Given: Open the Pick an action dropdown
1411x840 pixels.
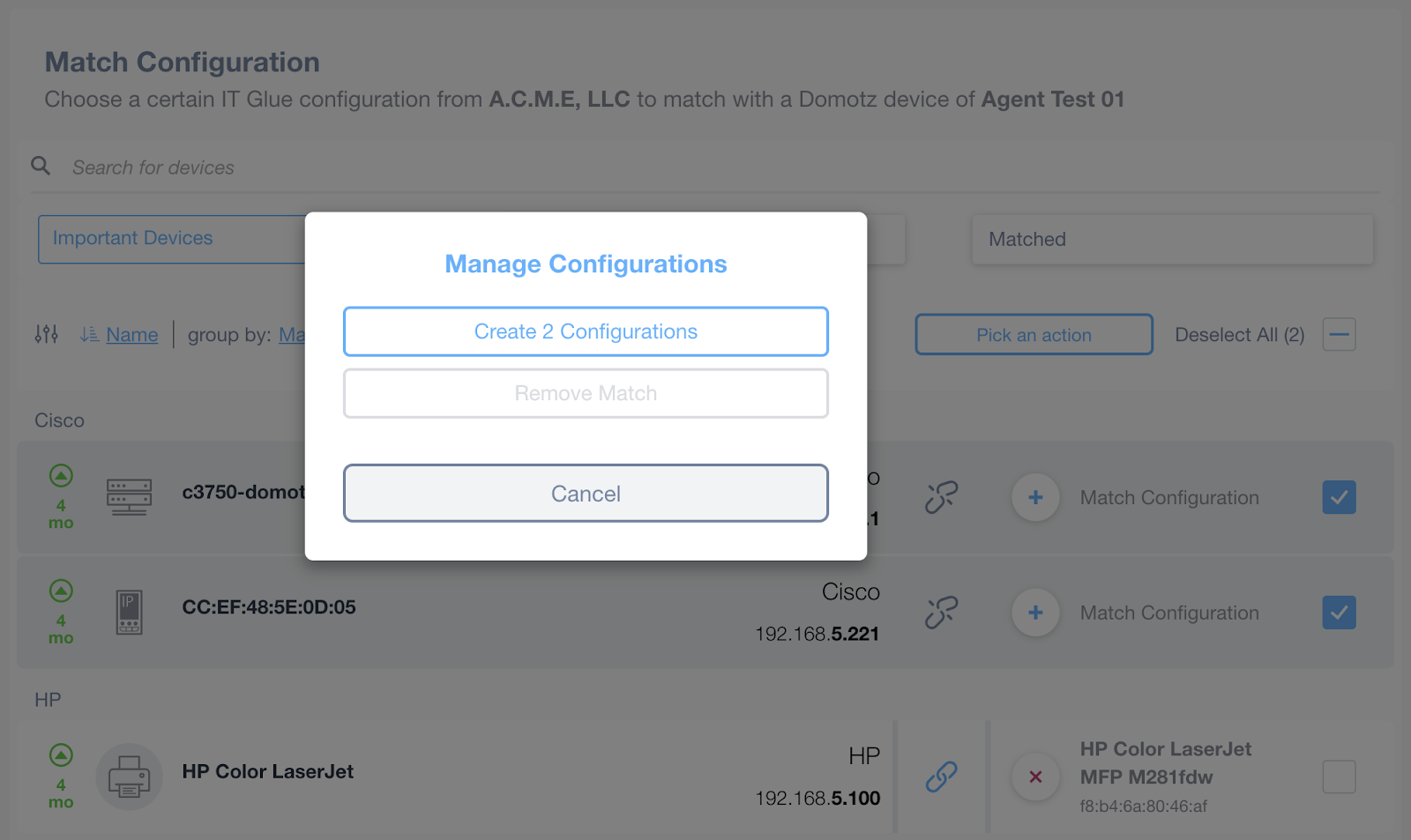Looking at the screenshot, I should click(1033, 334).
